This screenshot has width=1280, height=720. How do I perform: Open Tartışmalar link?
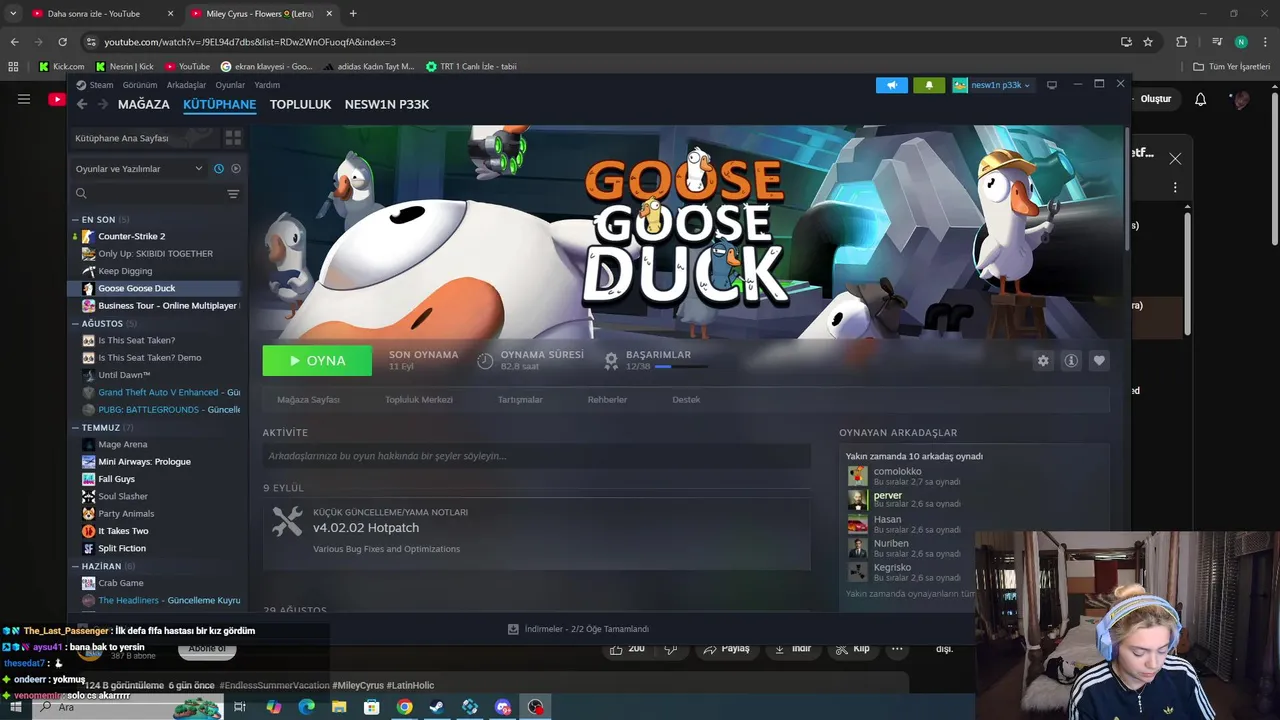tap(520, 399)
